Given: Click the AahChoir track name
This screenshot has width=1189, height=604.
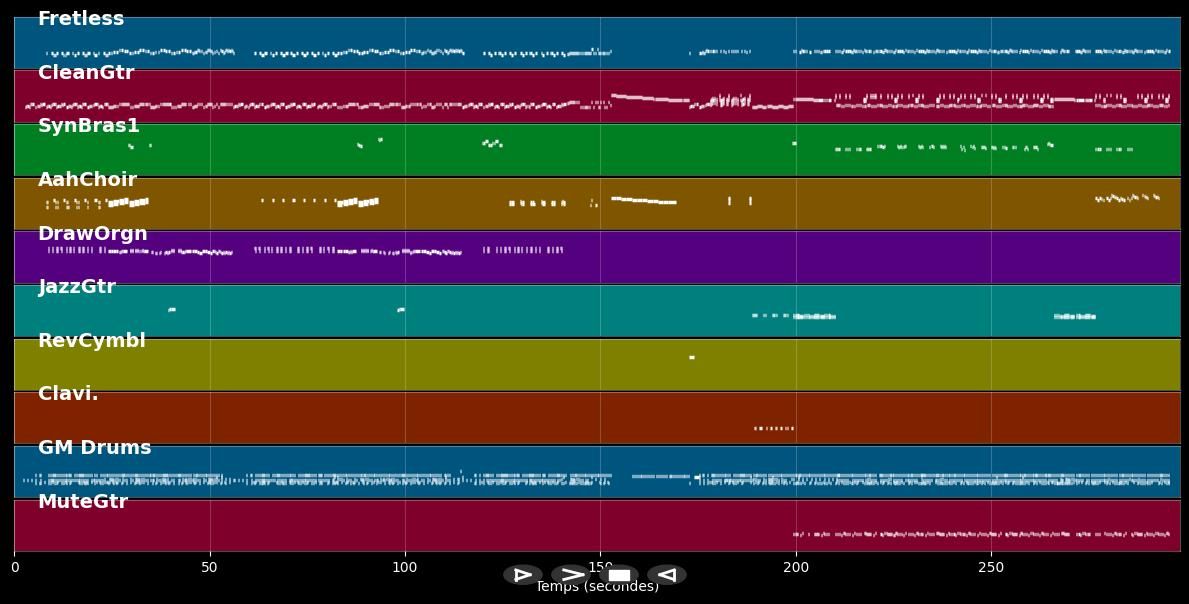Looking at the screenshot, I should point(87,180).
